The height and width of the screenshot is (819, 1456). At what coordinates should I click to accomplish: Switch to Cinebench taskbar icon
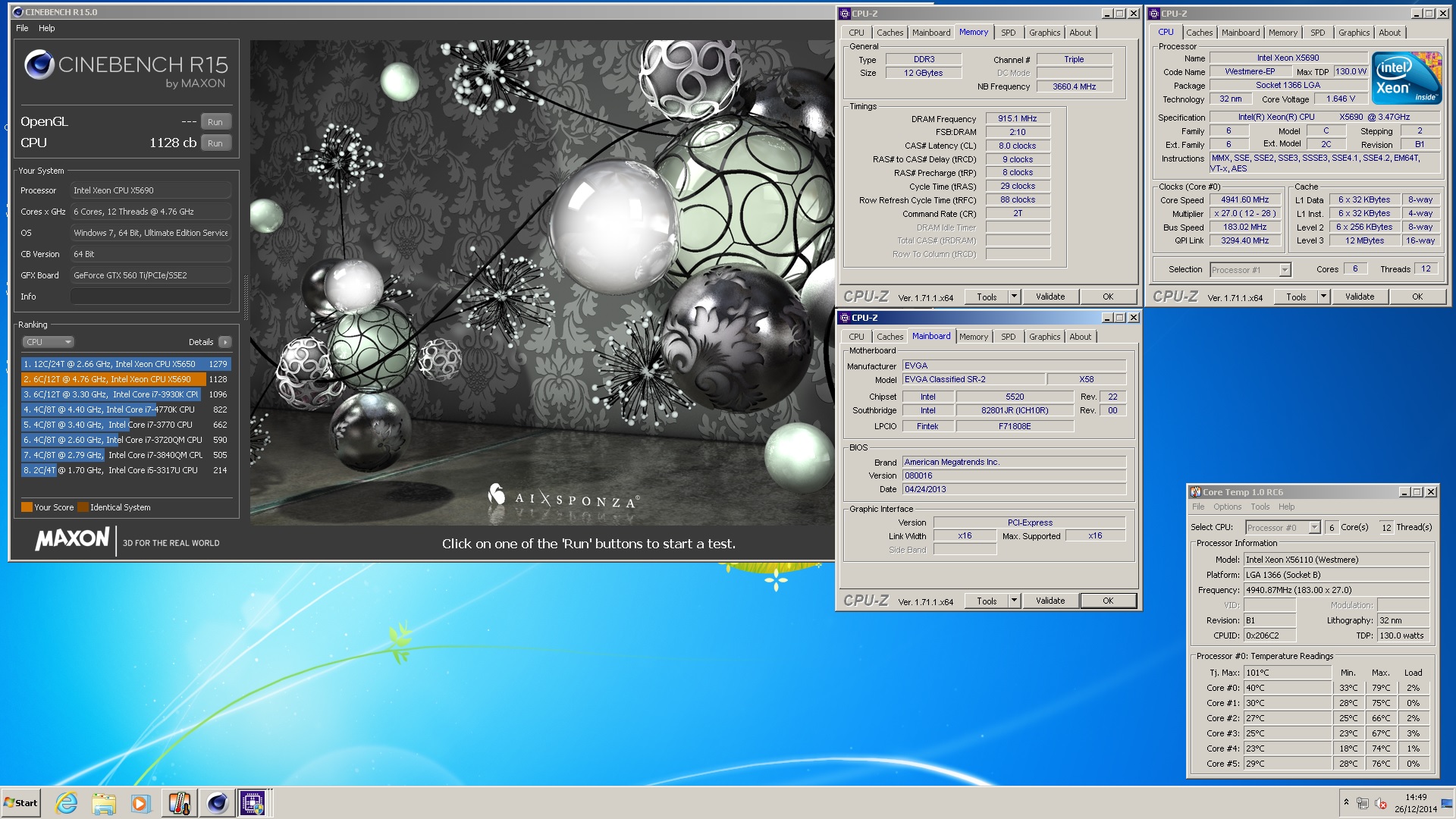click(x=217, y=803)
